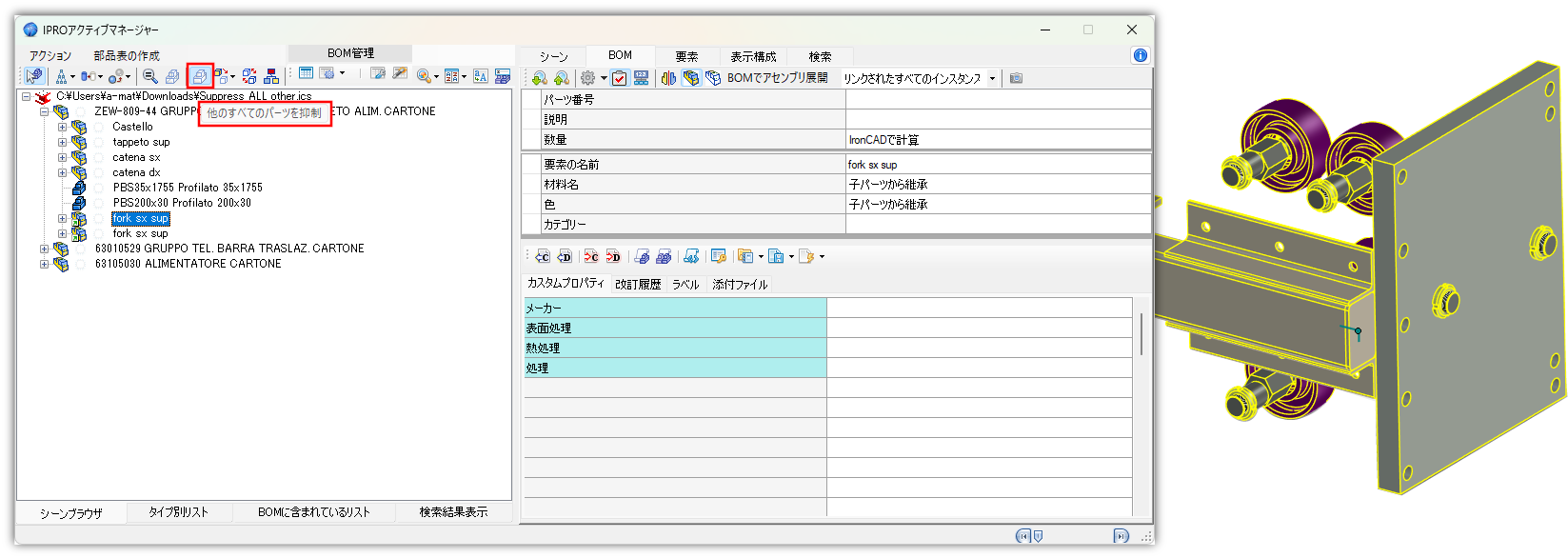1568x558 pixels.
Task: Click the selection arrow tool icon
Action: 33,76
